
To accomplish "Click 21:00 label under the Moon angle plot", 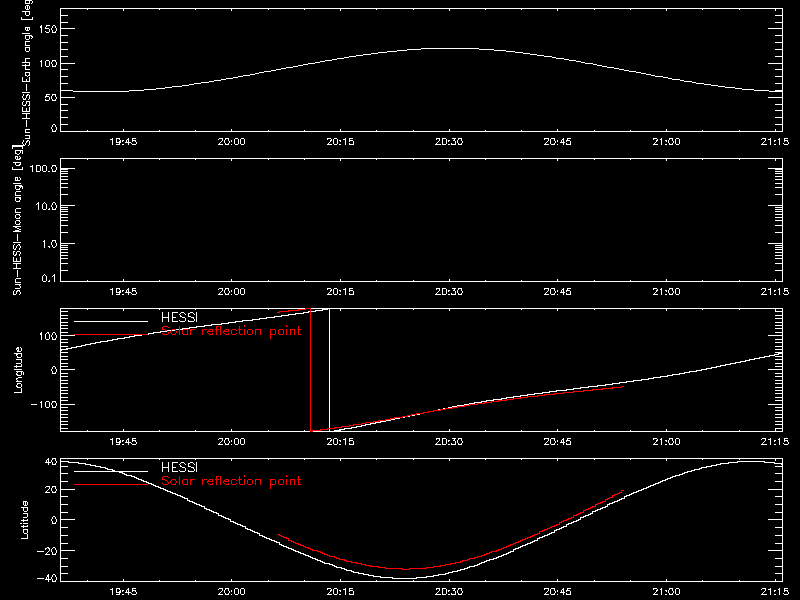I will click(666, 292).
